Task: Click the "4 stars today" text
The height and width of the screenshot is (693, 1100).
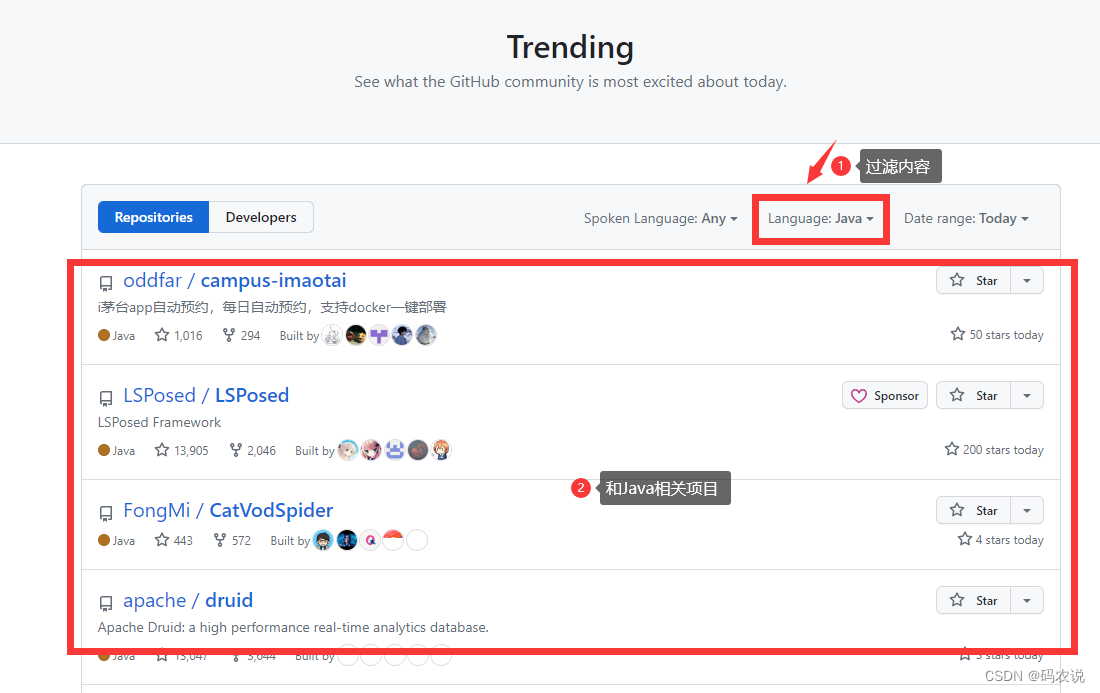Action: [x=1010, y=540]
